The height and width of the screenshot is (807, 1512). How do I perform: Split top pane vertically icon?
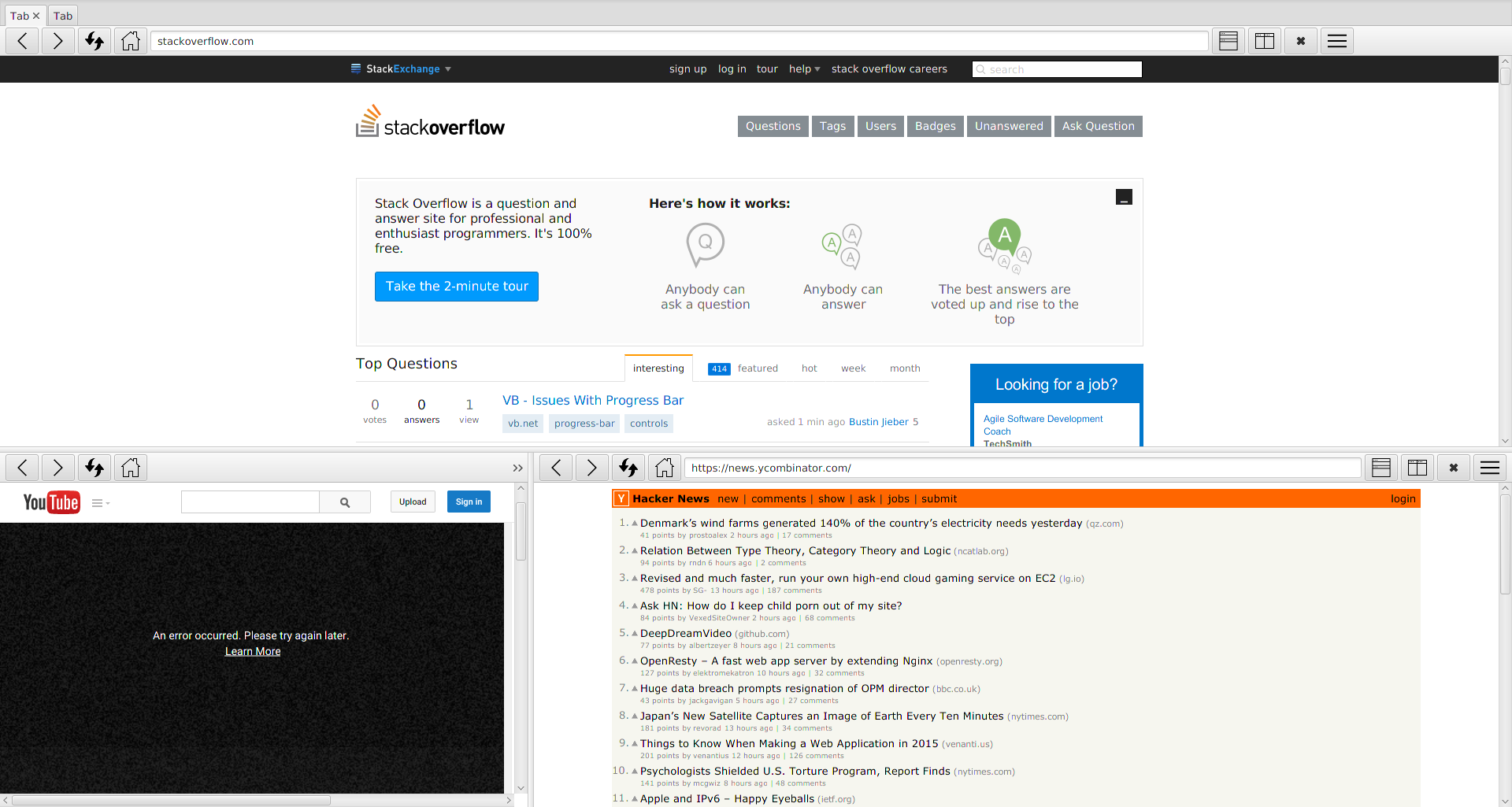[1265, 41]
